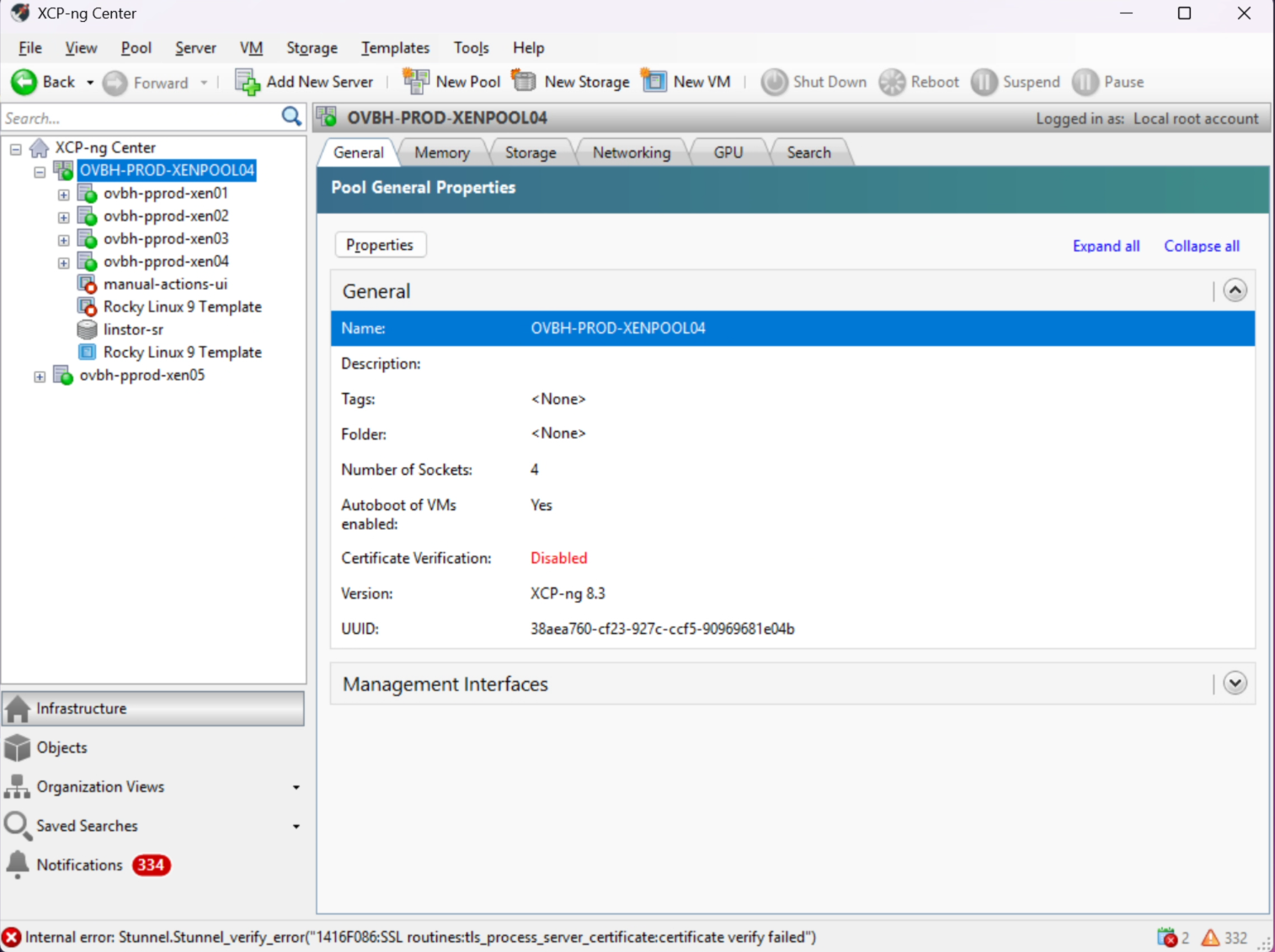This screenshot has height=952, width=1275.
Task: Open the Organization Views dropdown arrow
Action: pyautogui.click(x=296, y=787)
